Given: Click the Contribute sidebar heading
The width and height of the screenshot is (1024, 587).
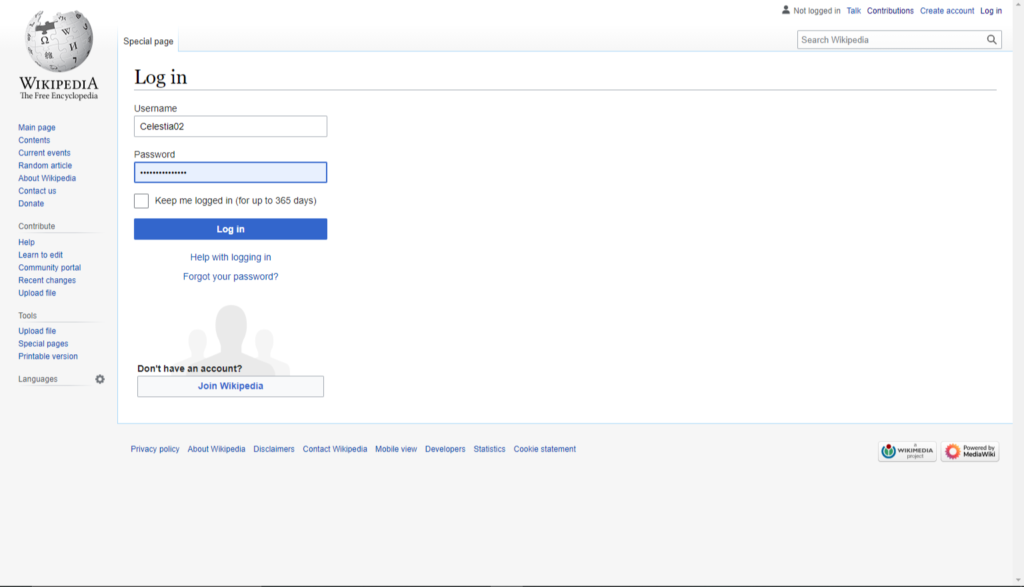Looking at the screenshot, I should click(x=37, y=227).
